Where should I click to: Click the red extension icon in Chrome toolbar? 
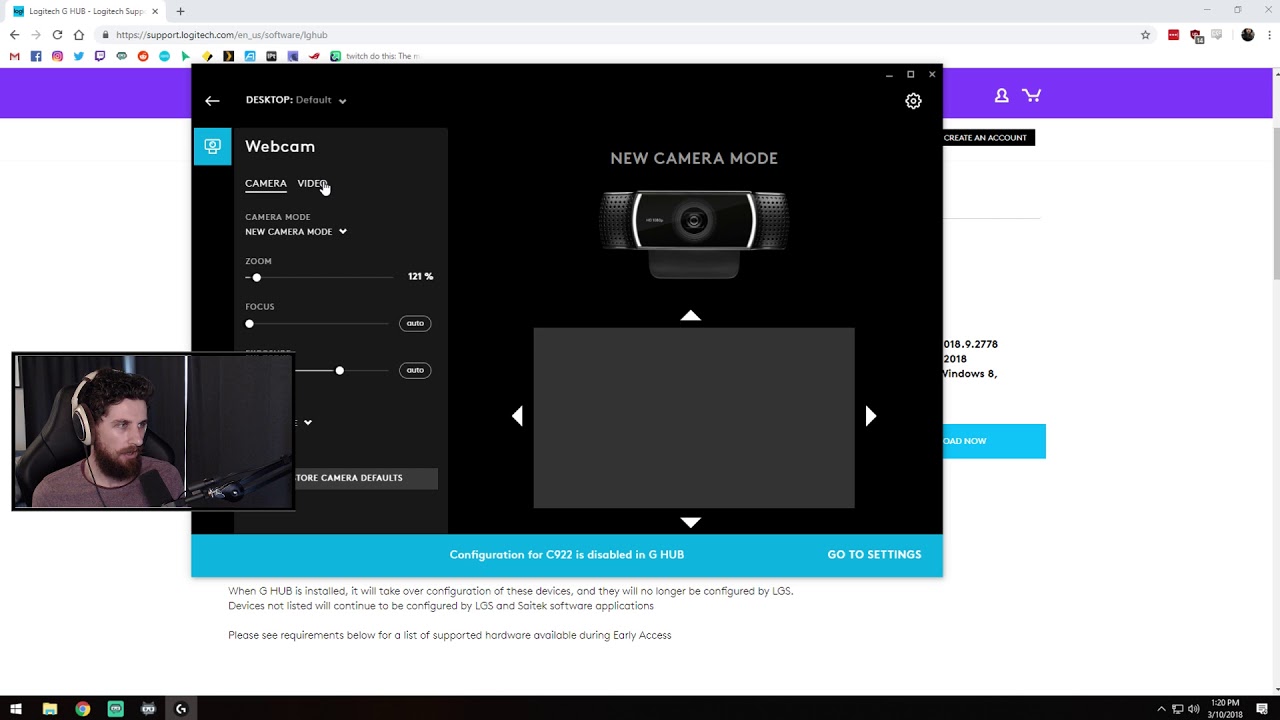pyautogui.click(x=1174, y=35)
